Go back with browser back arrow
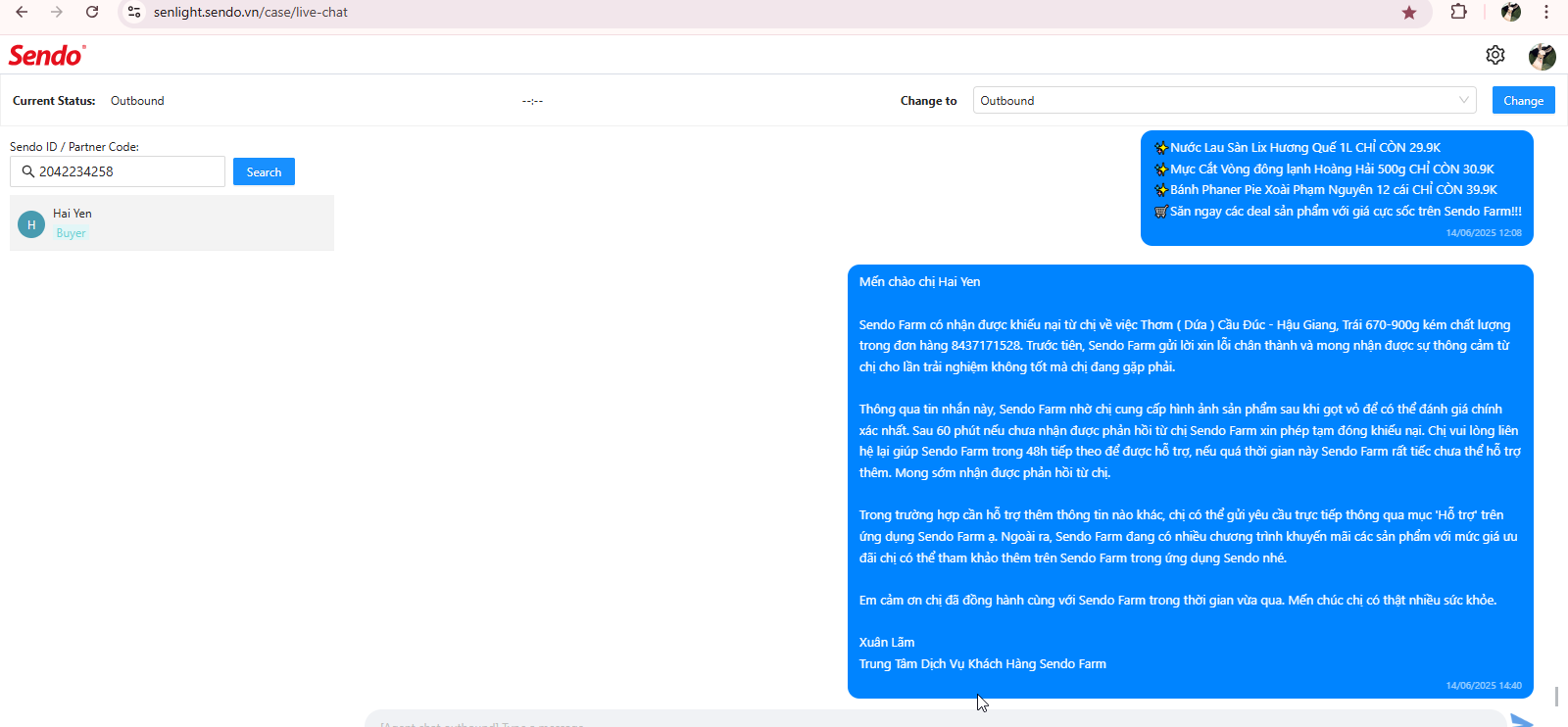 [22, 12]
